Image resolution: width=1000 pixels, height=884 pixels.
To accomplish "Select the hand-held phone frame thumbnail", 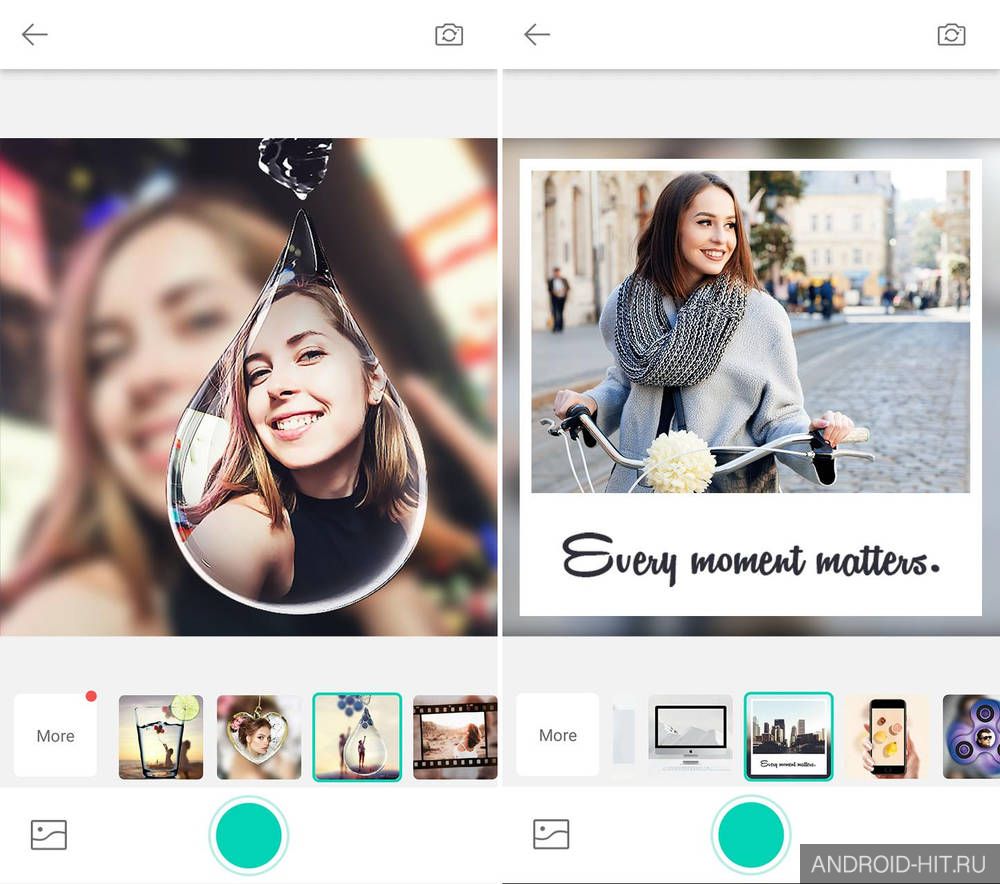I will [x=888, y=737].
